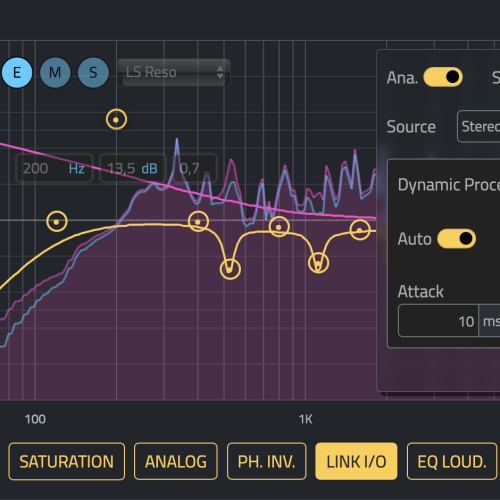This screenshot has height=500, width=500.
Task: Click the 100 frequency axis label
Action: coord(35,419)
